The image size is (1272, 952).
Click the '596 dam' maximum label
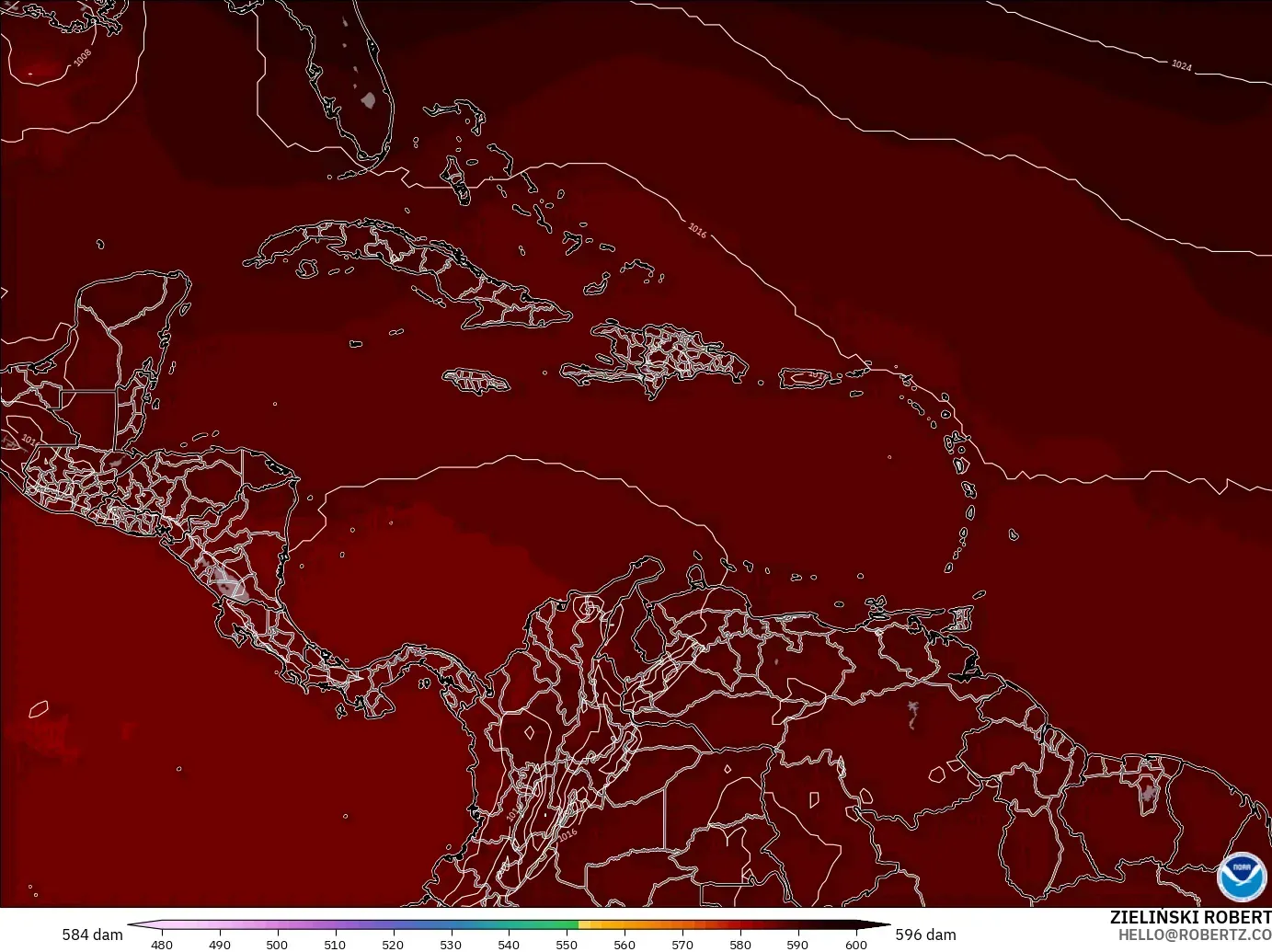click(x=925, y=935)
